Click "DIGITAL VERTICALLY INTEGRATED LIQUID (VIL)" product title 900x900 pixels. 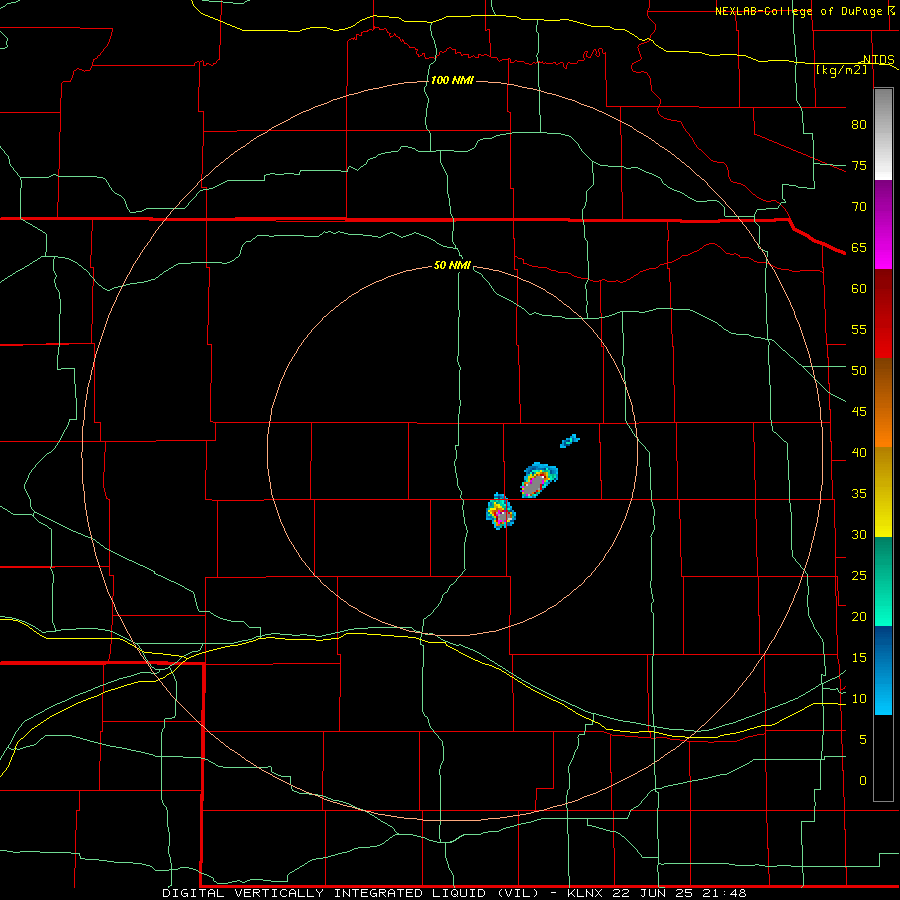point(351,893)
